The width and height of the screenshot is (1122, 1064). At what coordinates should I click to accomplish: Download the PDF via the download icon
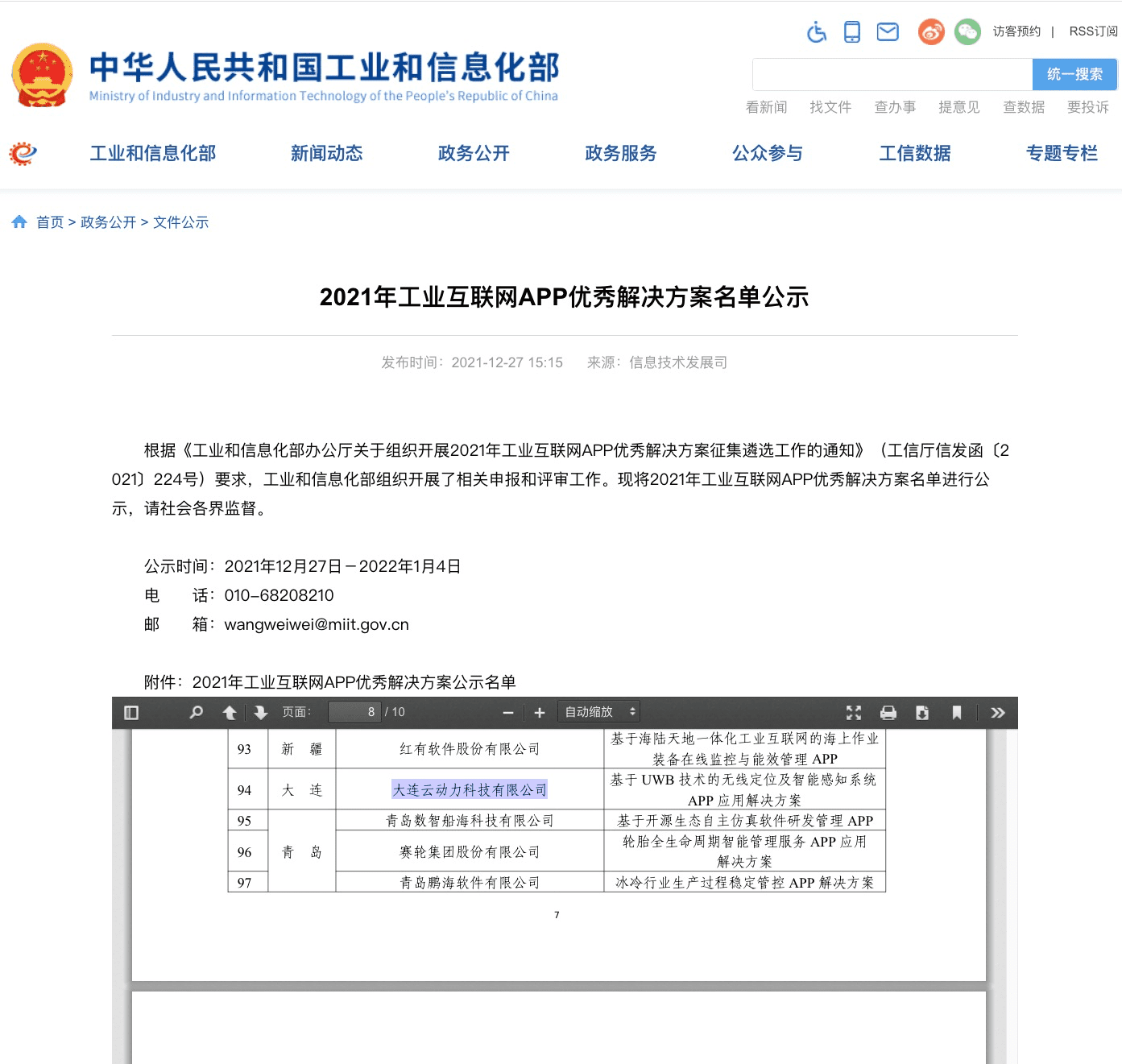(x=922, y=712)
